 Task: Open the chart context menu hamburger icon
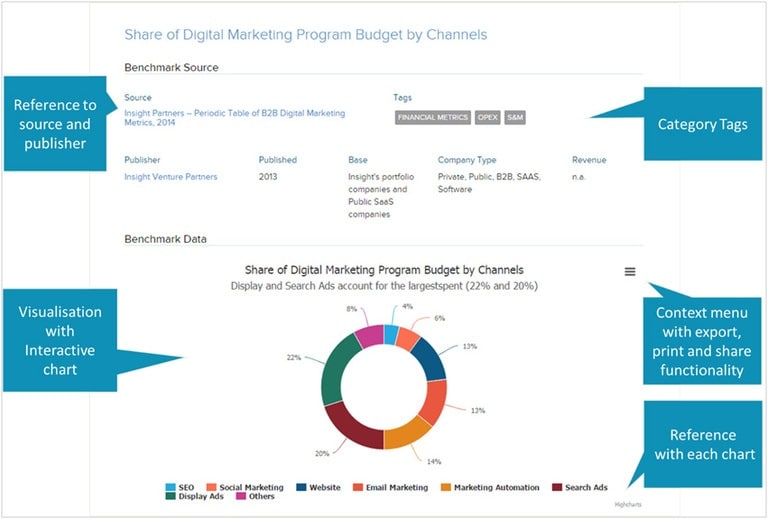coord(629,271)
